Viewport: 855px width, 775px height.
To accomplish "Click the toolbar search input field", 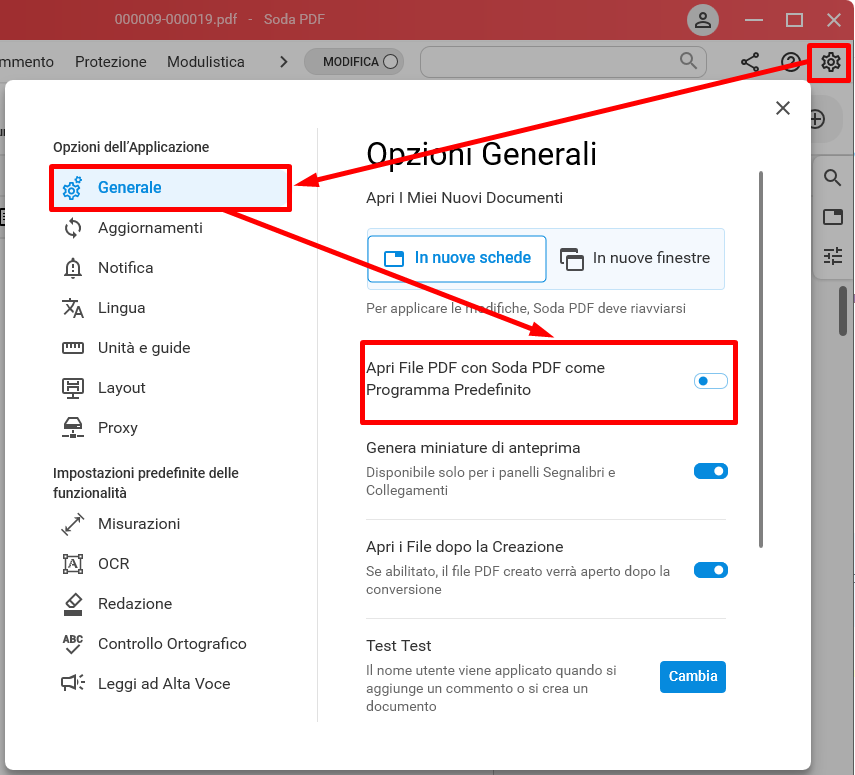I will pyautogui.click(x=563, y=62).
